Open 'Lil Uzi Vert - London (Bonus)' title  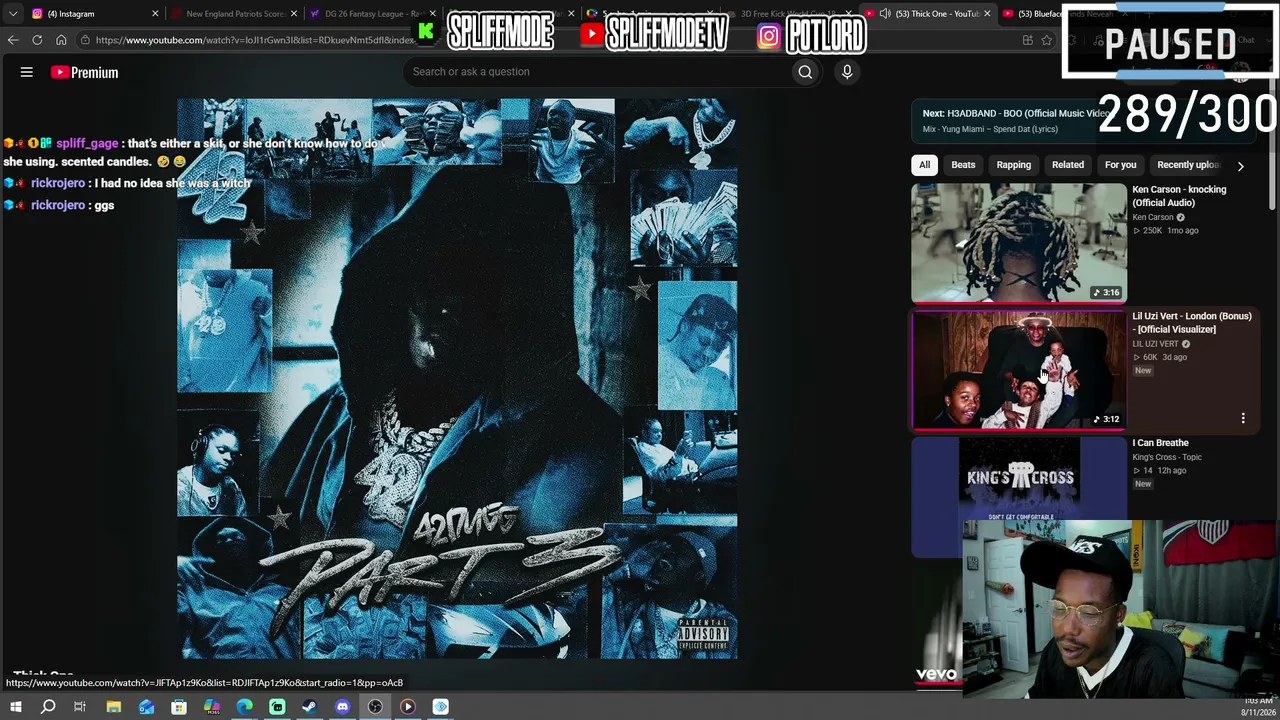pyautogui.click(x=1192, y=322)
